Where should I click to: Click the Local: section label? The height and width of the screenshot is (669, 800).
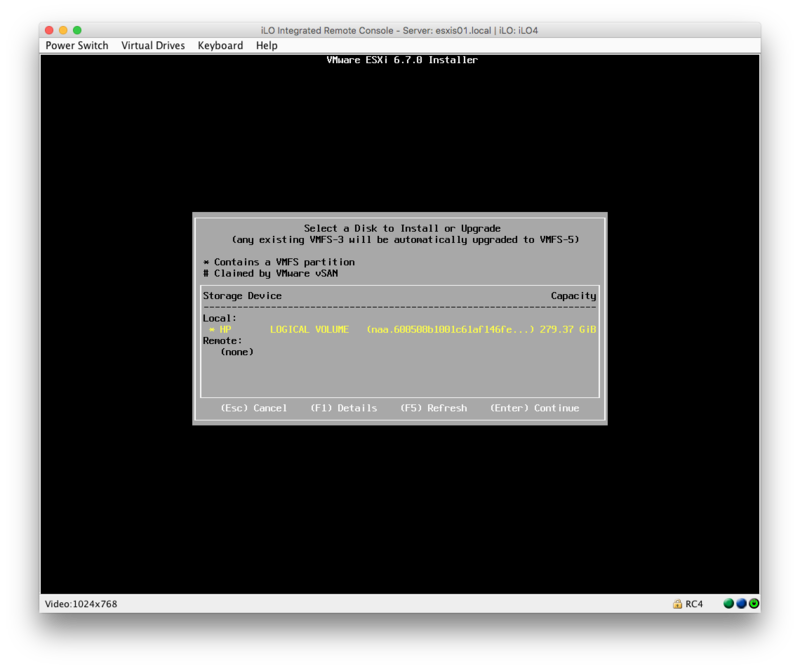pyautogui.click(x=219, y=318)
